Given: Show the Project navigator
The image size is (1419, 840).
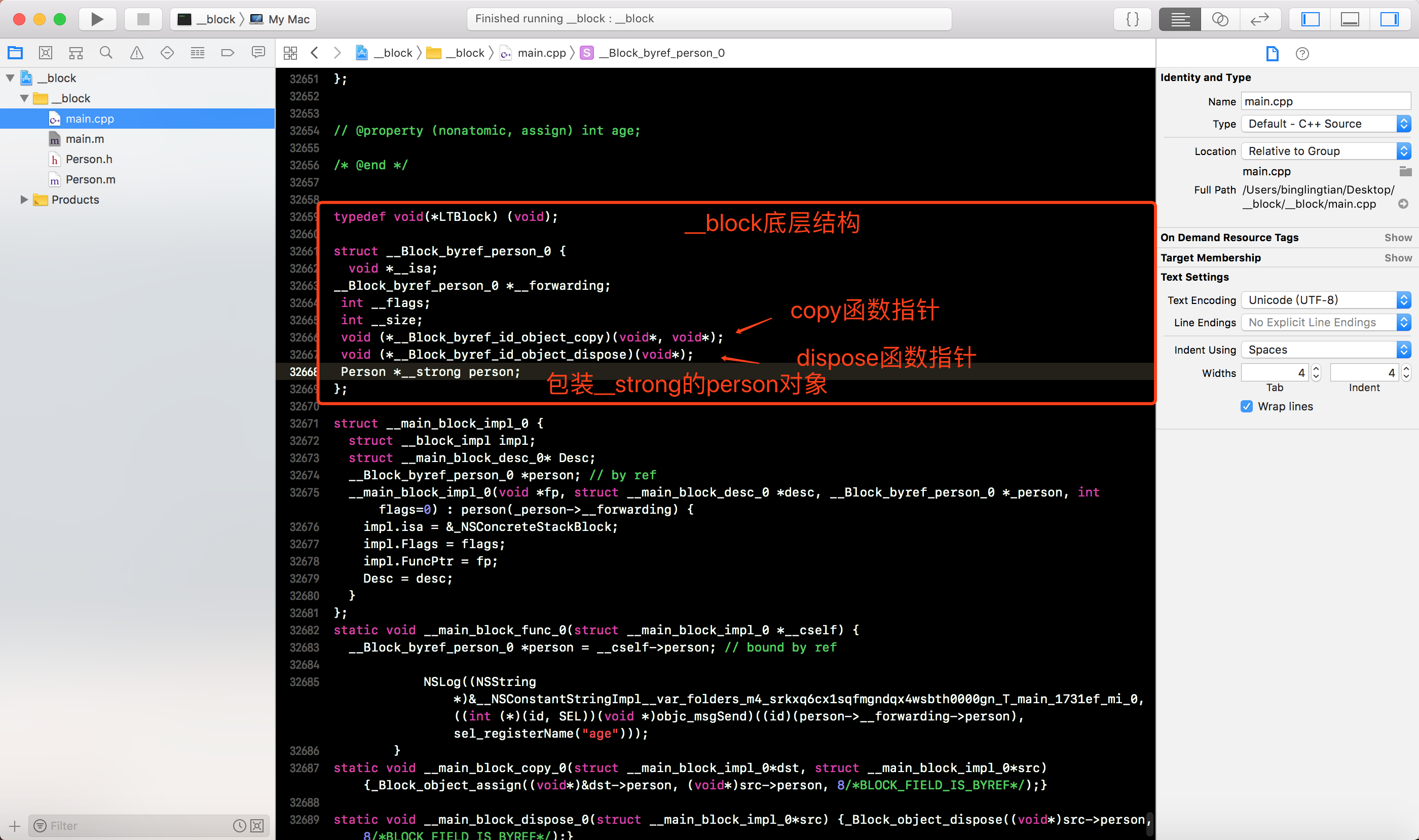Looking at the screenshot, I should (x=15, y=53).
